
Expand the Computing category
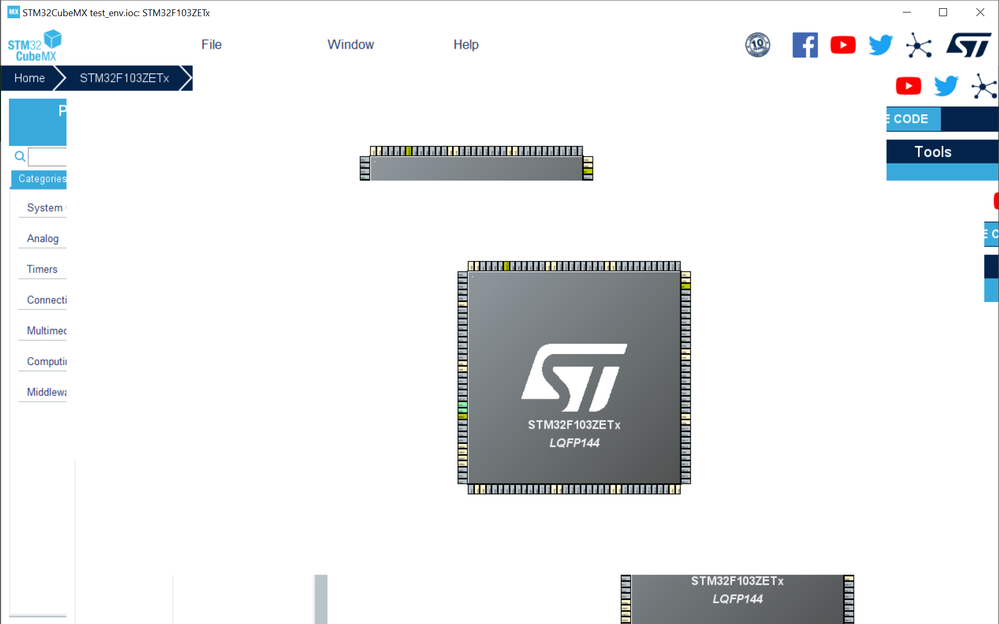pos(47,361)
